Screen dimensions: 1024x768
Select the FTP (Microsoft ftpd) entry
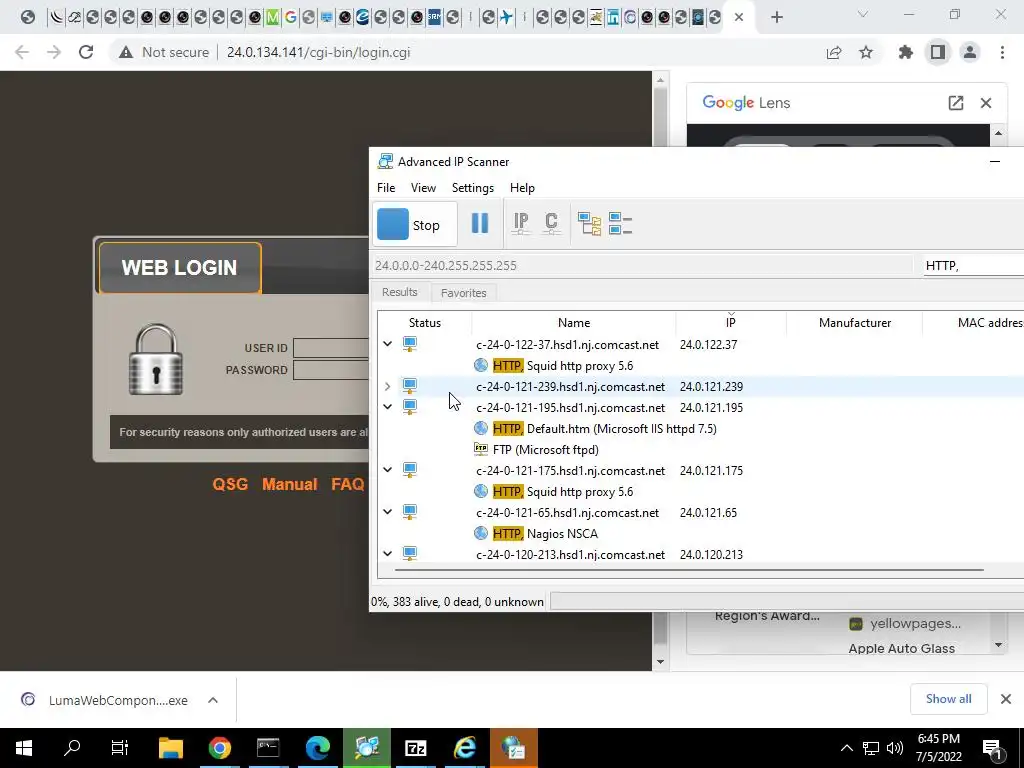(x=545, y=450)
